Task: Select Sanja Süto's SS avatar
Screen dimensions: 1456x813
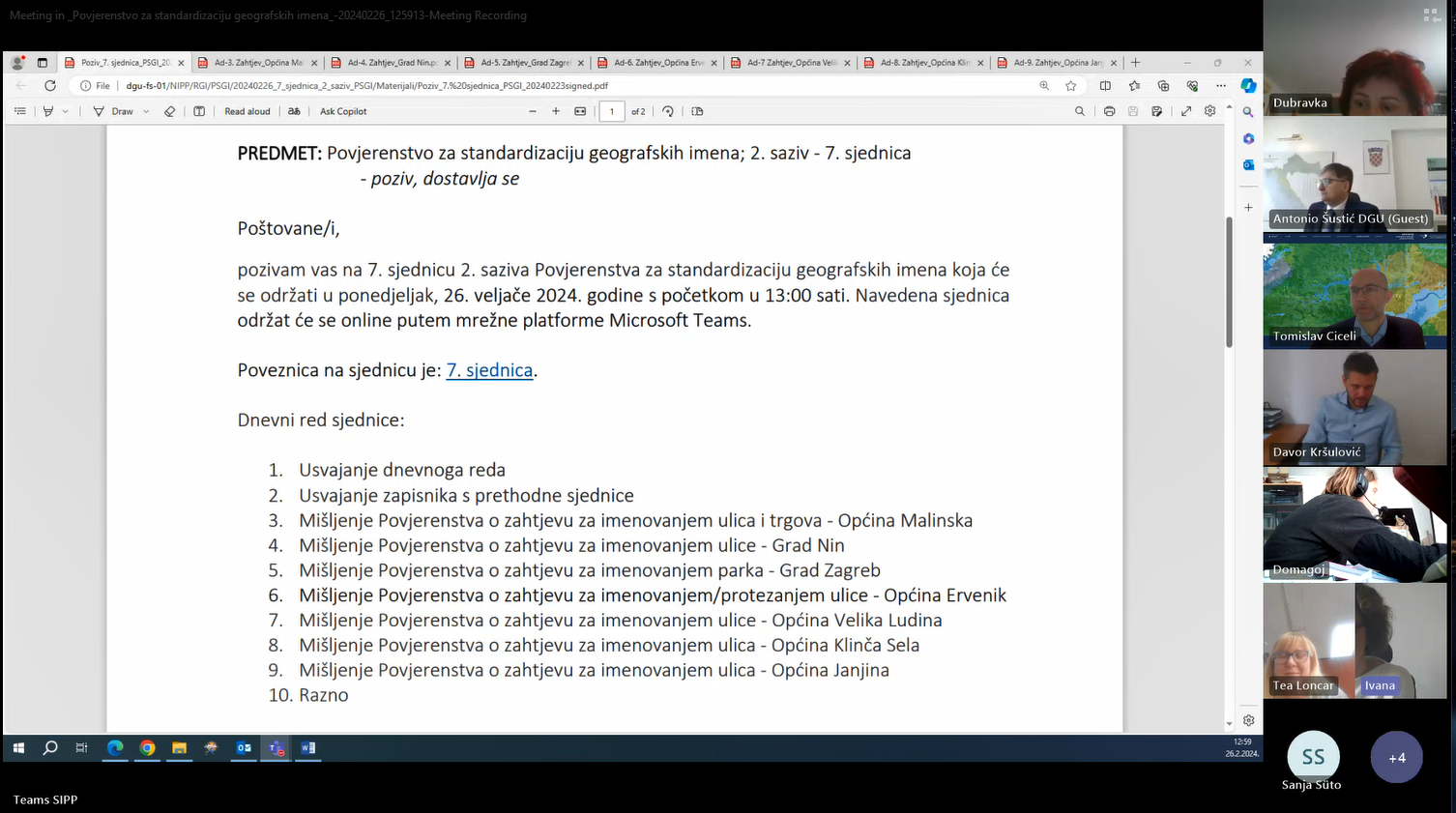Action: point(1313,757)
